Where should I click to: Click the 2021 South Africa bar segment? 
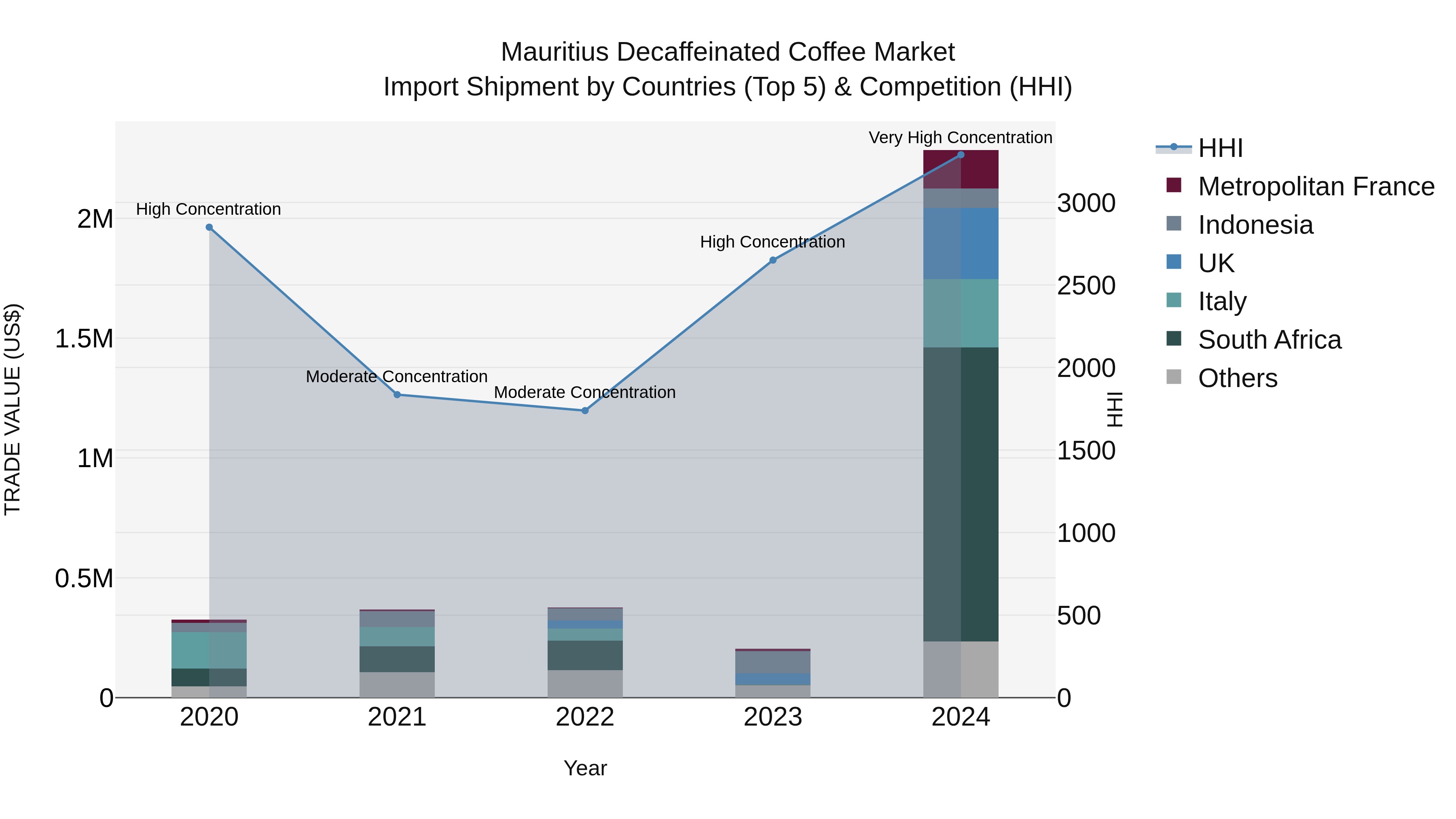[397, 659]
